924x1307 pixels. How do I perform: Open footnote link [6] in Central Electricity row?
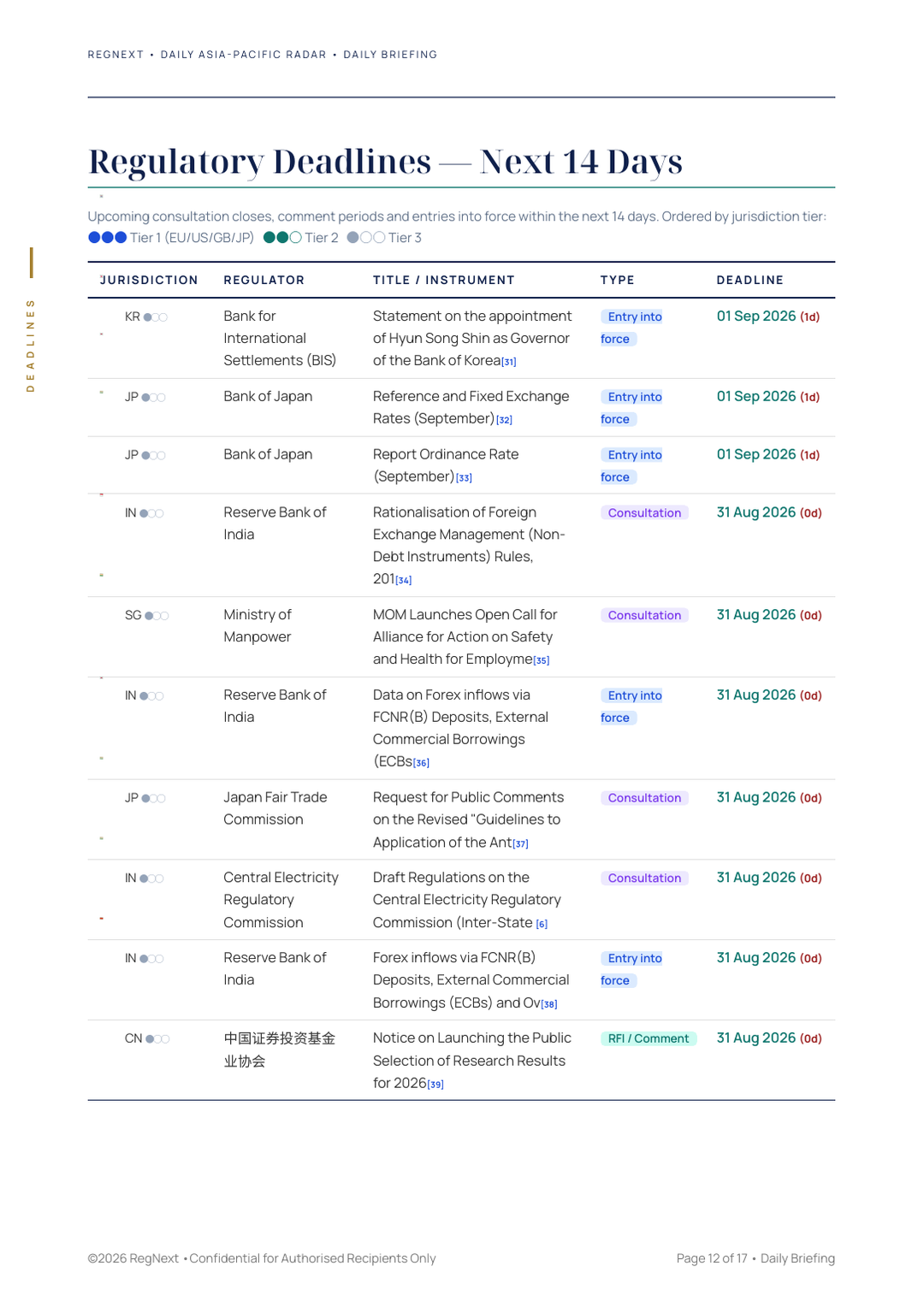(x=542, y=924)
